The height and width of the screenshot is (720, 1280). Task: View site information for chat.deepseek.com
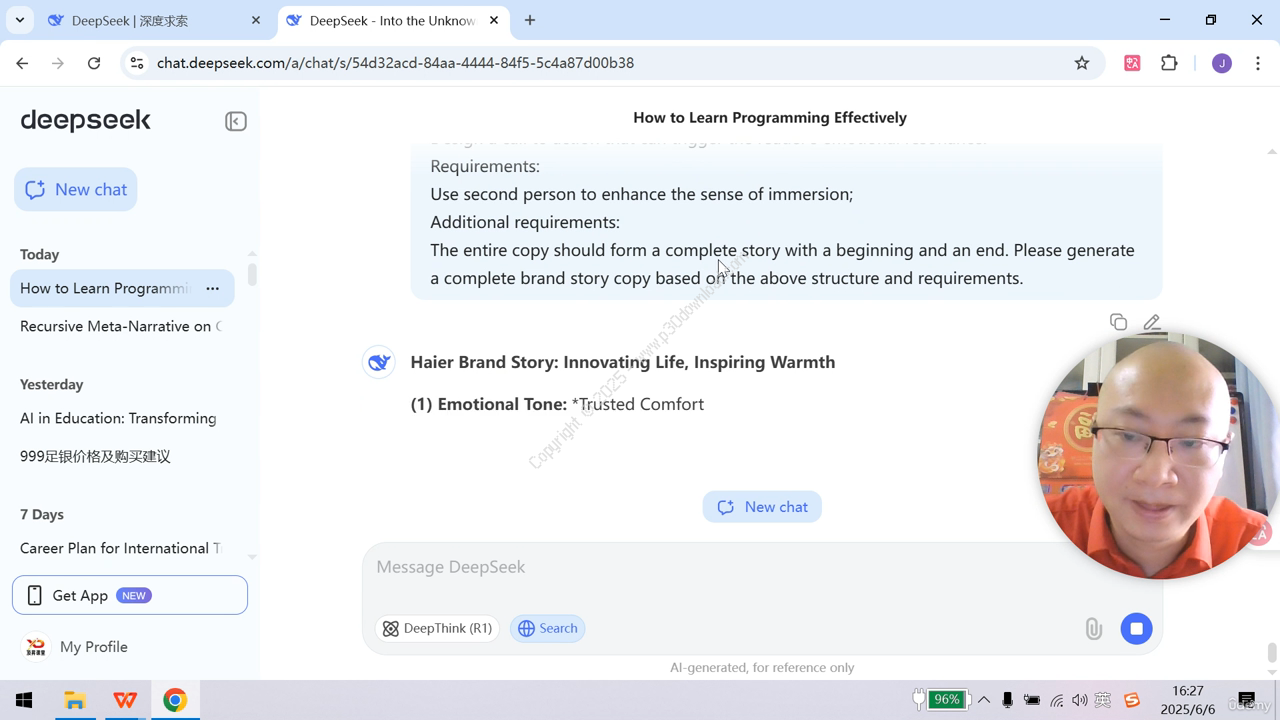(137, 63)
